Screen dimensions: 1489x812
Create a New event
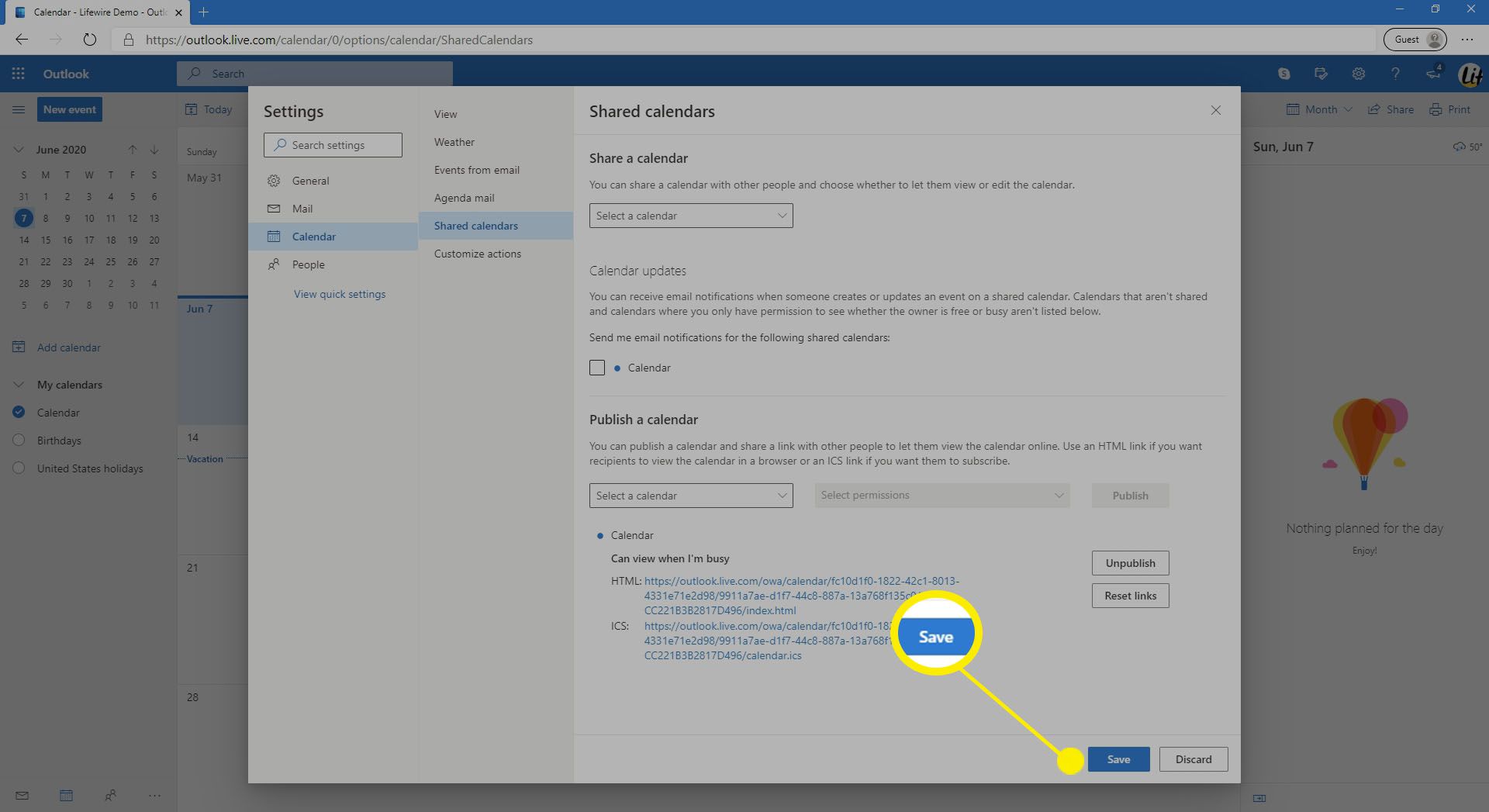coord(70,109)
